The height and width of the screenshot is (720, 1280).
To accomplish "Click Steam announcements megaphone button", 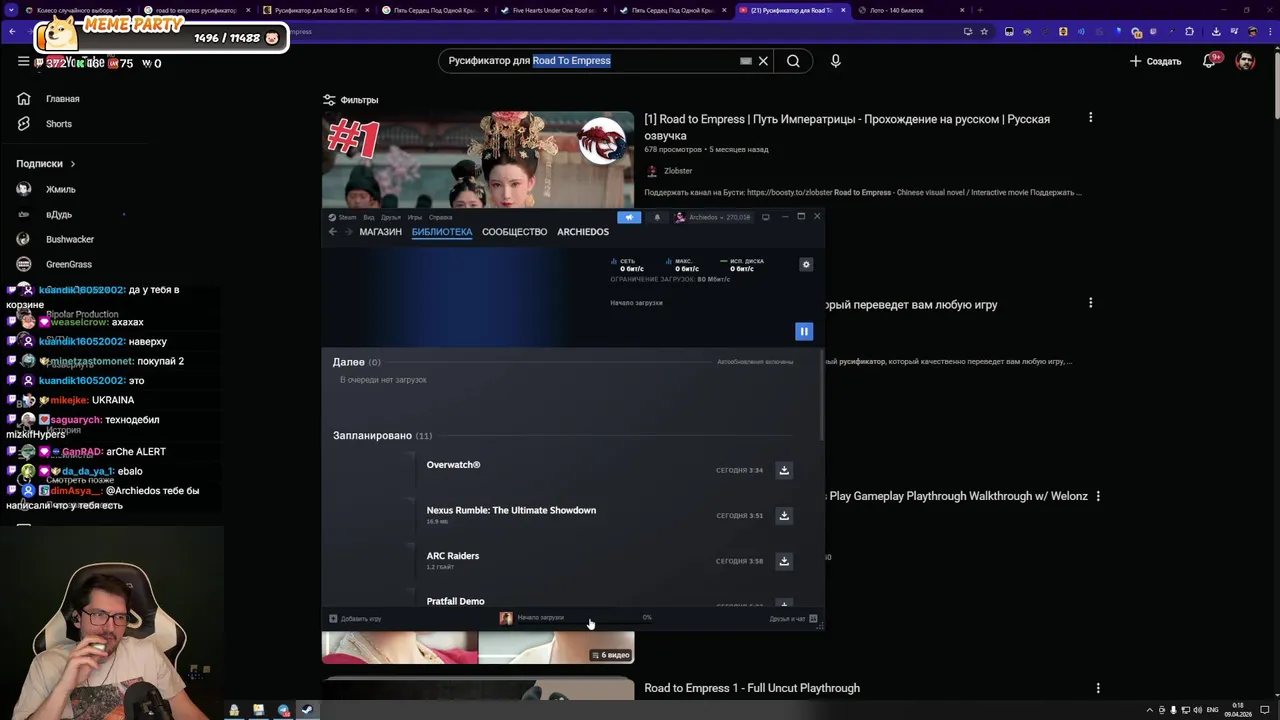I will pos(629,217).
